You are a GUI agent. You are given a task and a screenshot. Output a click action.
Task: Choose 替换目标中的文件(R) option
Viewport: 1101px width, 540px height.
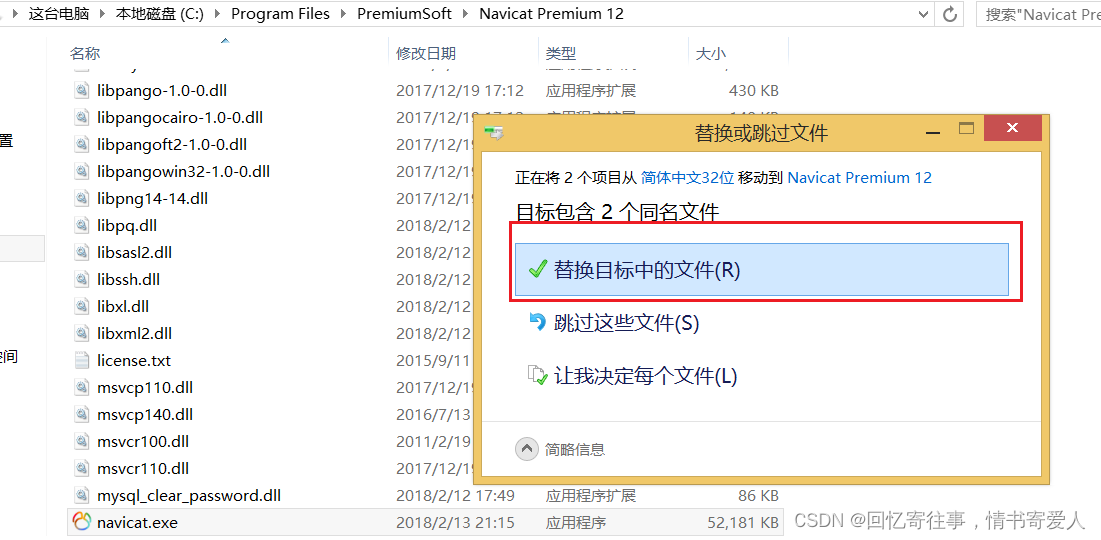coord(762,270)
